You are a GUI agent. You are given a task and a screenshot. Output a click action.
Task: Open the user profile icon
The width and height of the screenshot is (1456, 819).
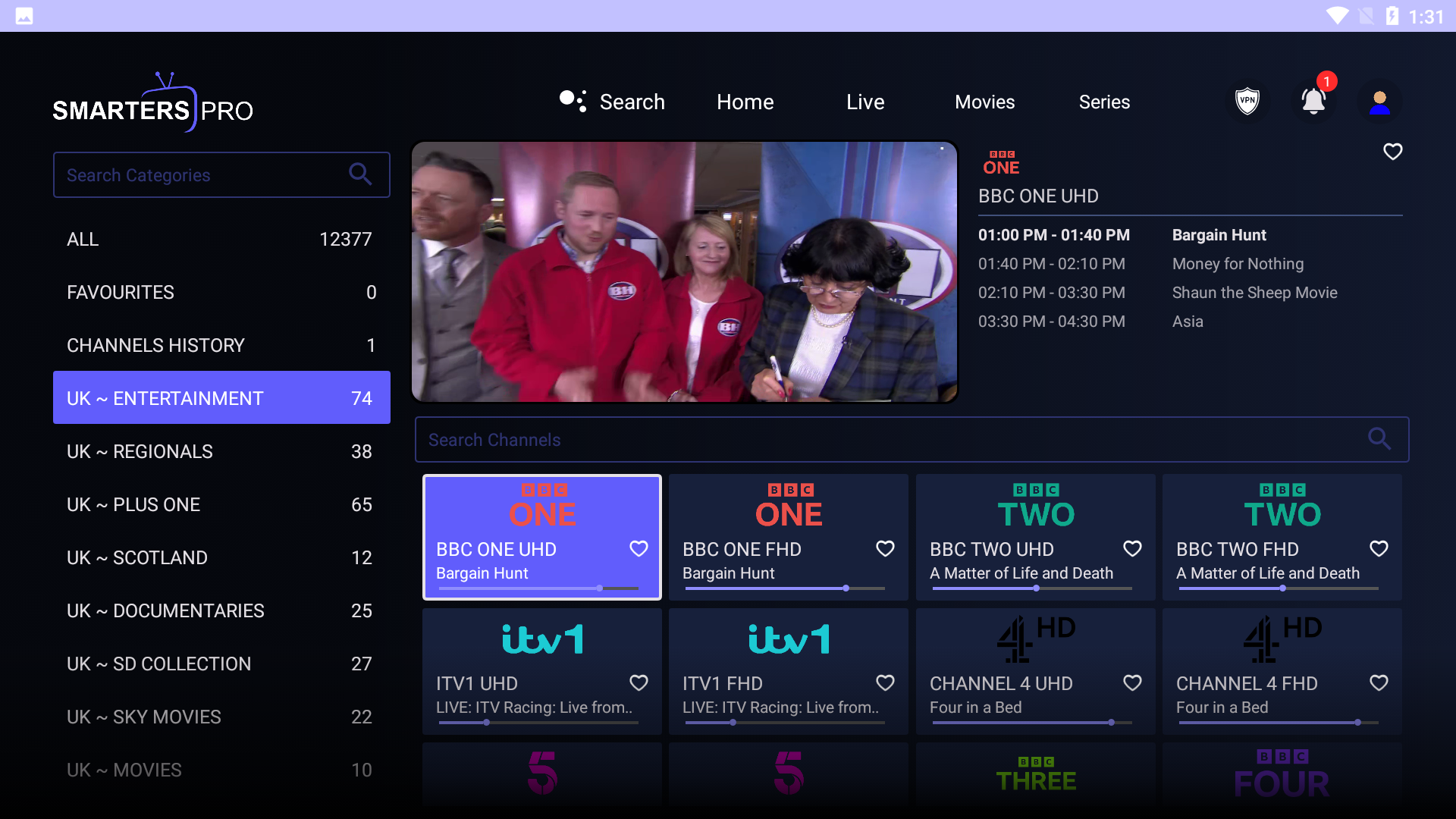(1379, 102)
